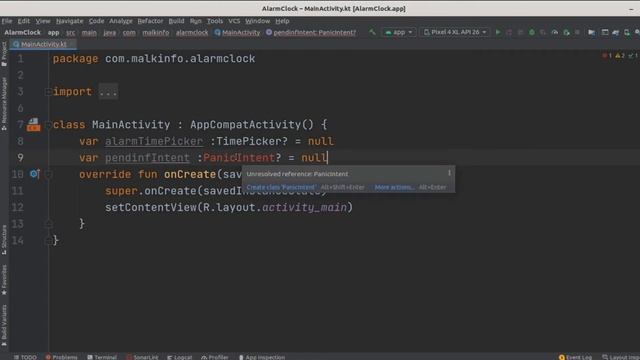Click the app breadcrumb in navigation bar
Viewport: 640px width, 360px height.
tap(53, 32)
